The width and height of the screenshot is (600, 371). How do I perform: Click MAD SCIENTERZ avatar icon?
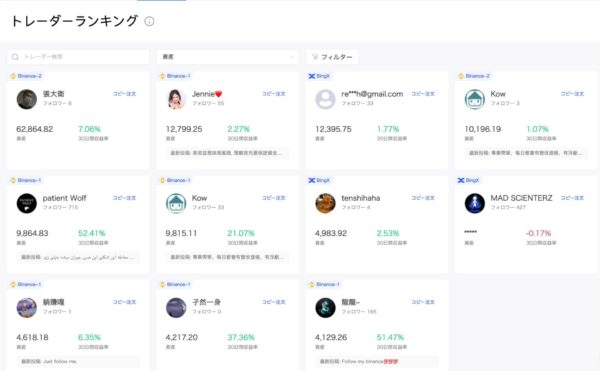click(x=474, y=203)
